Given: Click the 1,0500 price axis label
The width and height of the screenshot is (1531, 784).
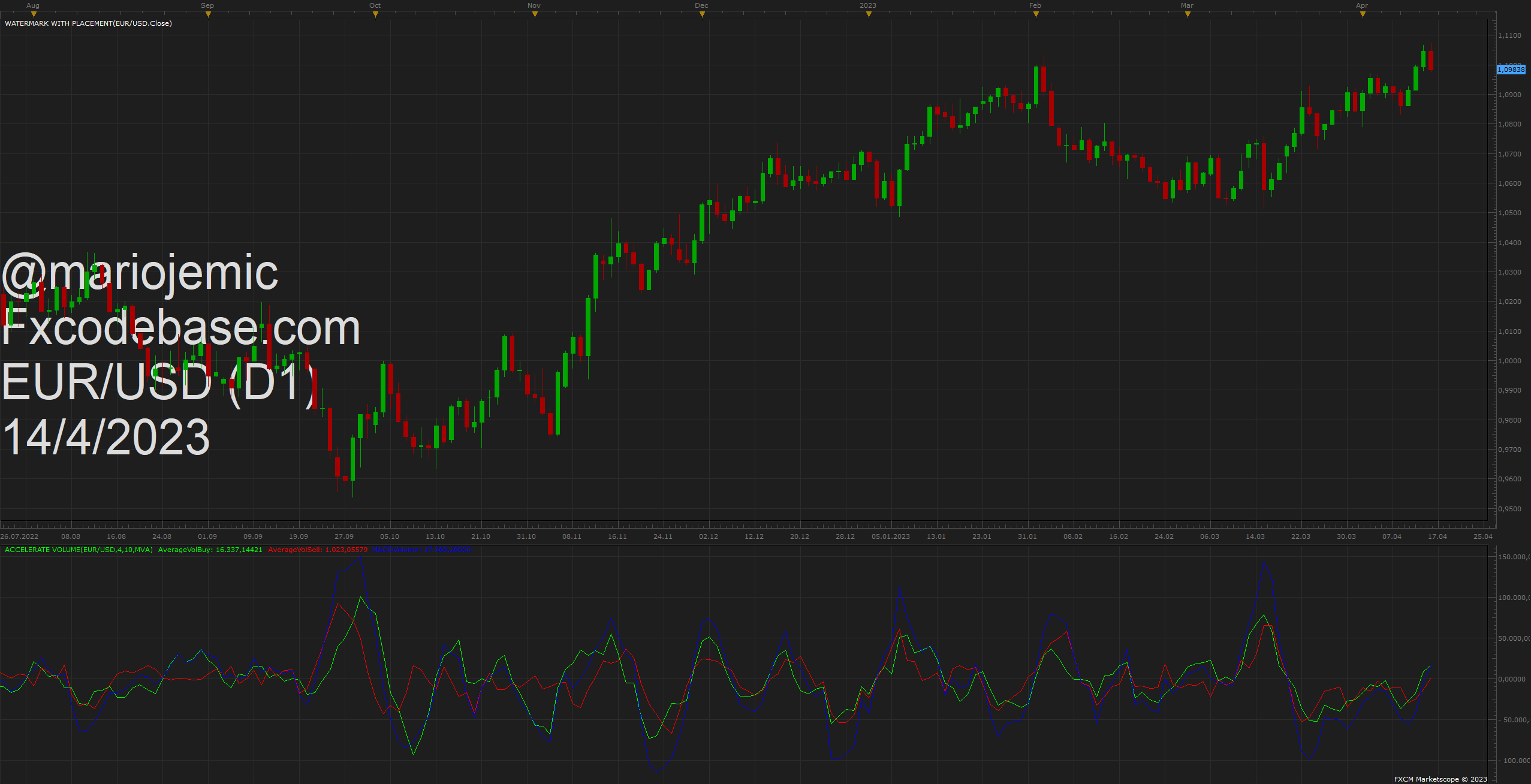Looking at the screenshot, I should click(1509, 213).
